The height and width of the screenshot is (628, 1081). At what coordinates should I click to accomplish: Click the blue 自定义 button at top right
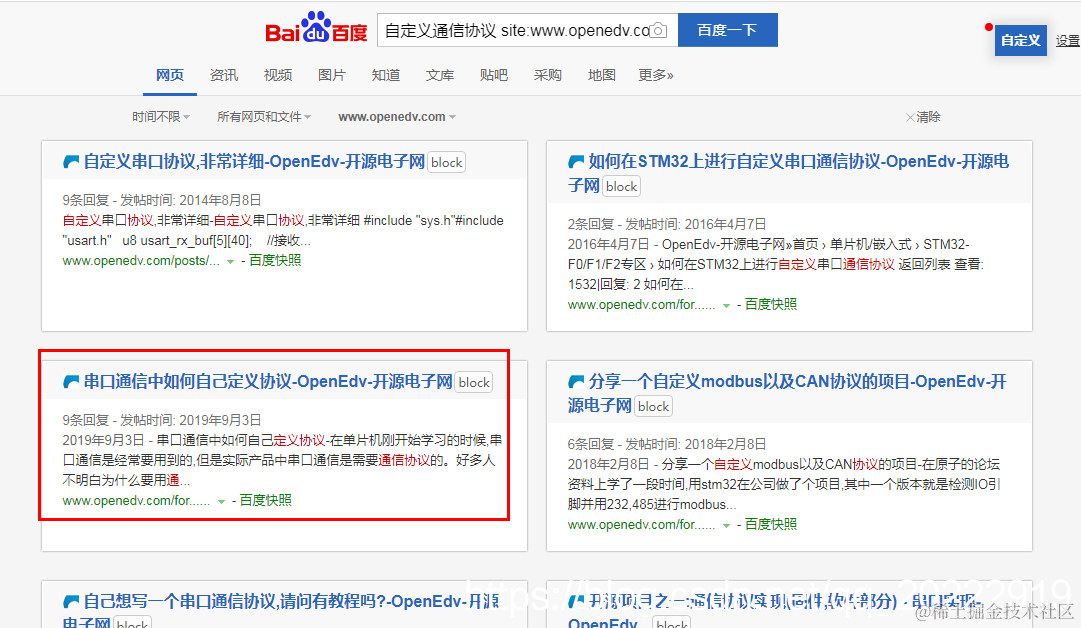(1020, 41)
